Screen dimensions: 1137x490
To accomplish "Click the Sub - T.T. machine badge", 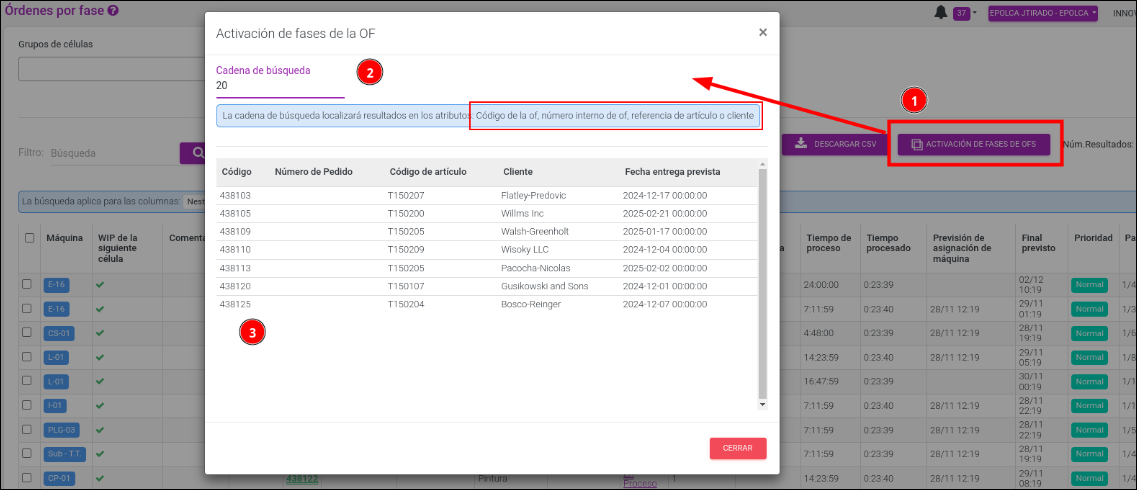I will click(64, 454).
